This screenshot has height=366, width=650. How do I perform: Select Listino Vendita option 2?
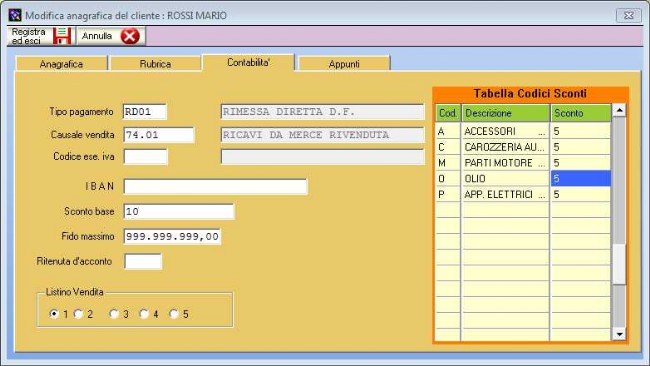78,314
